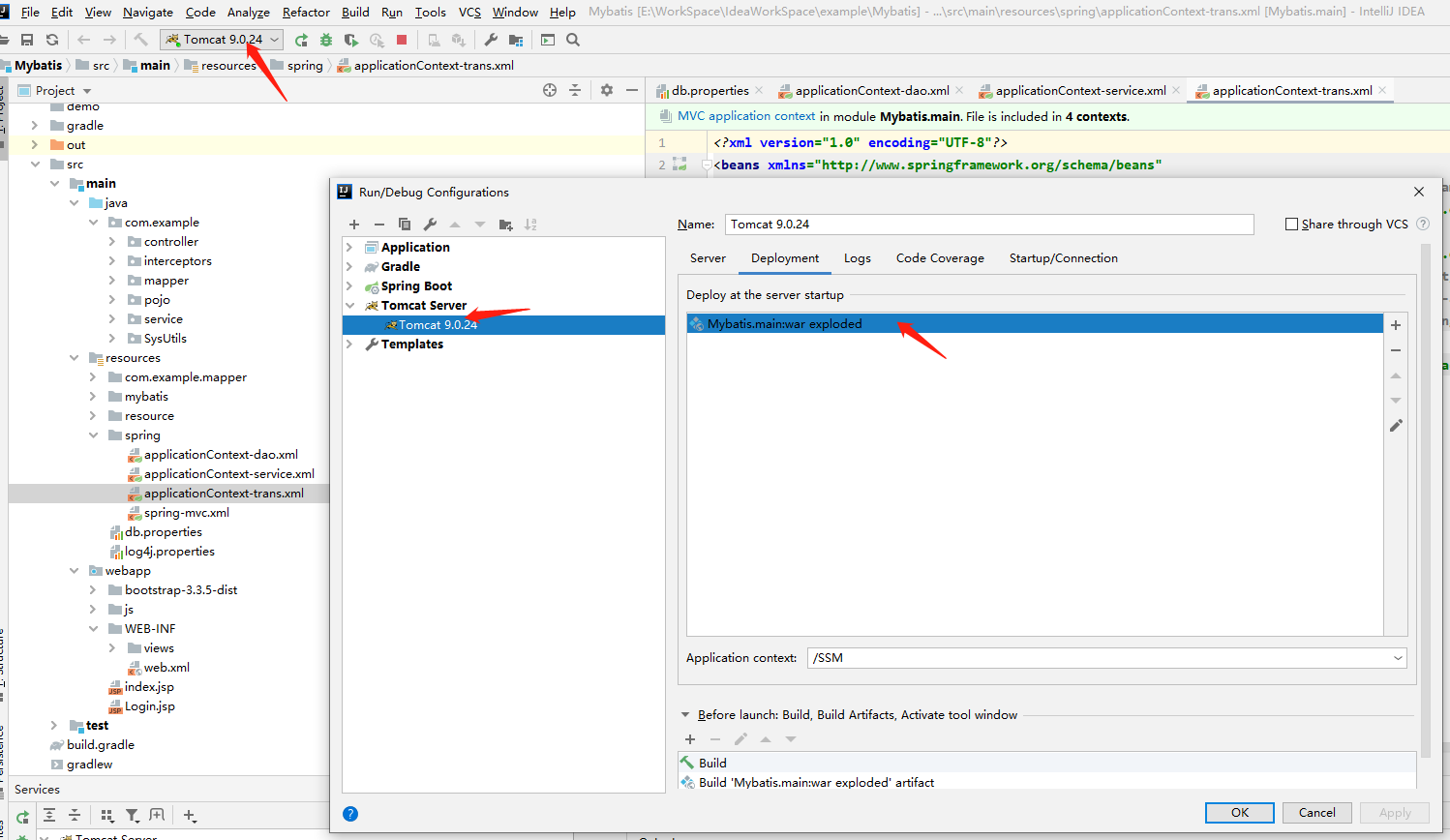Select spring-mvc.xml in the project tree
Image resolution: width=1450 pixels, height=840 pixels.
click(x=187, y=513)
